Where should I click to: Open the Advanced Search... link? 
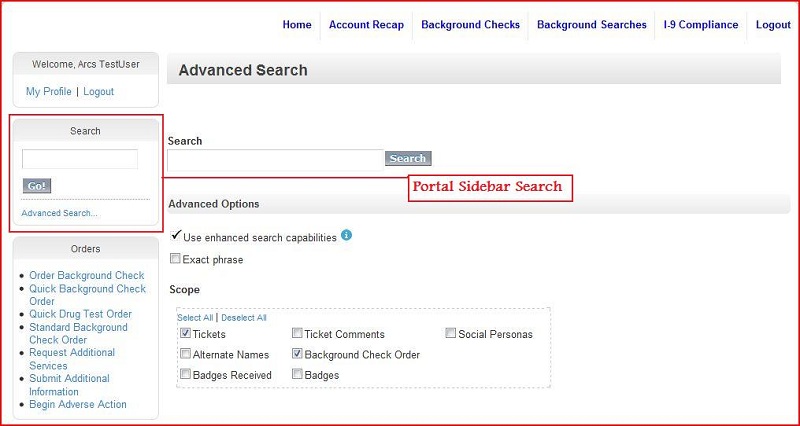[x=59, y=213]
